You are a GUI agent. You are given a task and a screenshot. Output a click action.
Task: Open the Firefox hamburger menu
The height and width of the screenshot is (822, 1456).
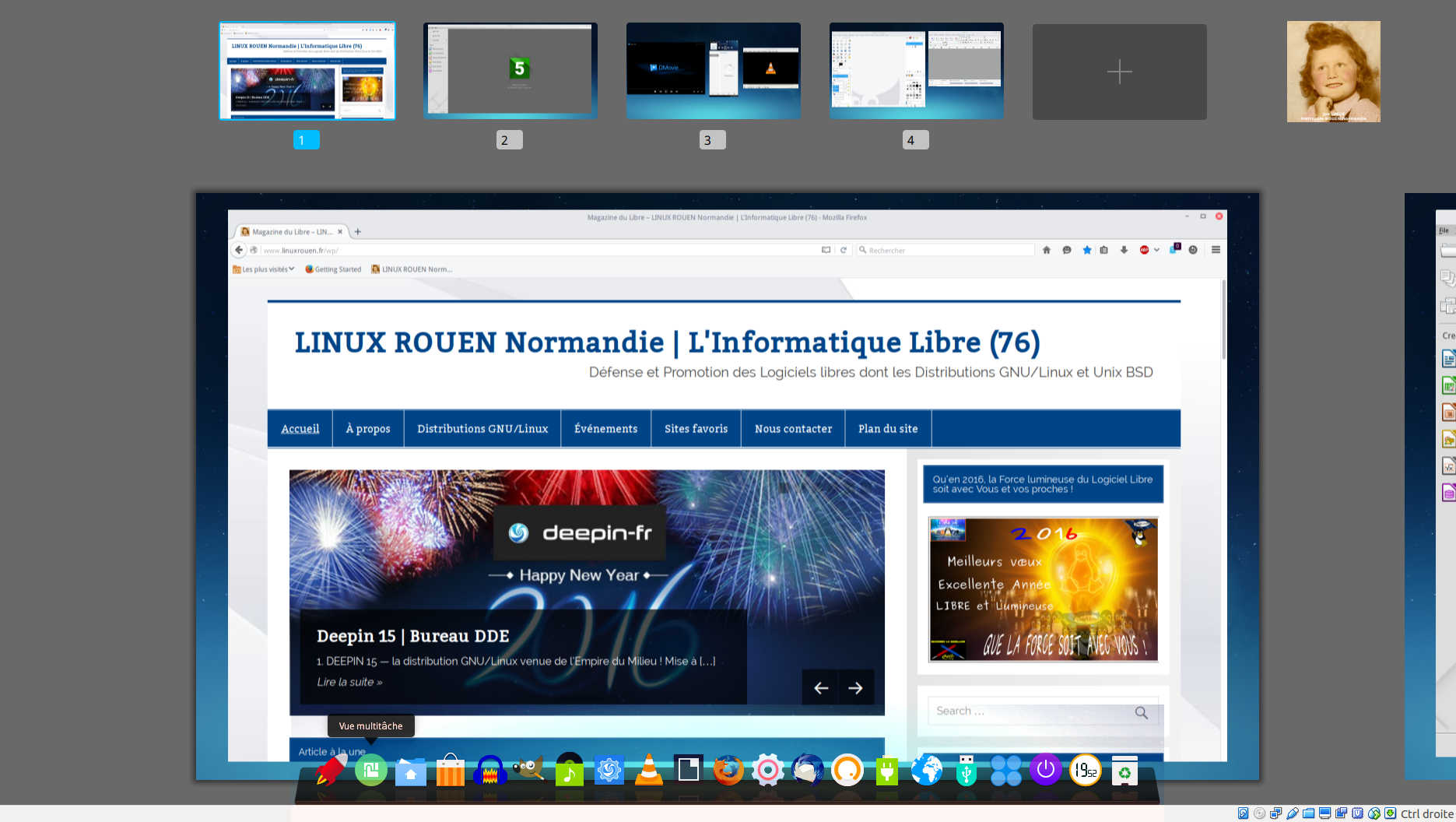(1216, 250)
